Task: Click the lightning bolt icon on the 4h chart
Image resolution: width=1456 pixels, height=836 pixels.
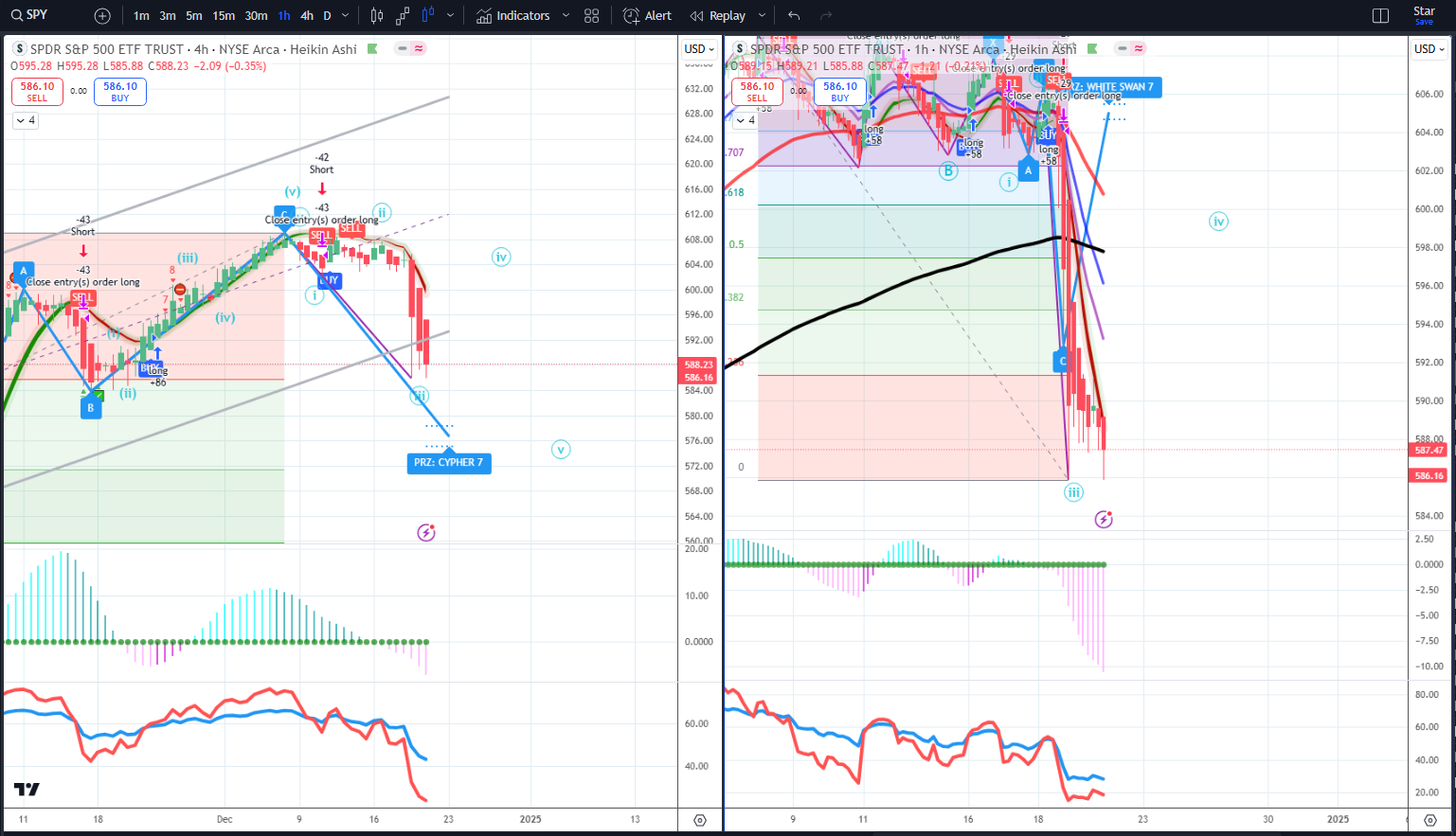Action: 426,533
